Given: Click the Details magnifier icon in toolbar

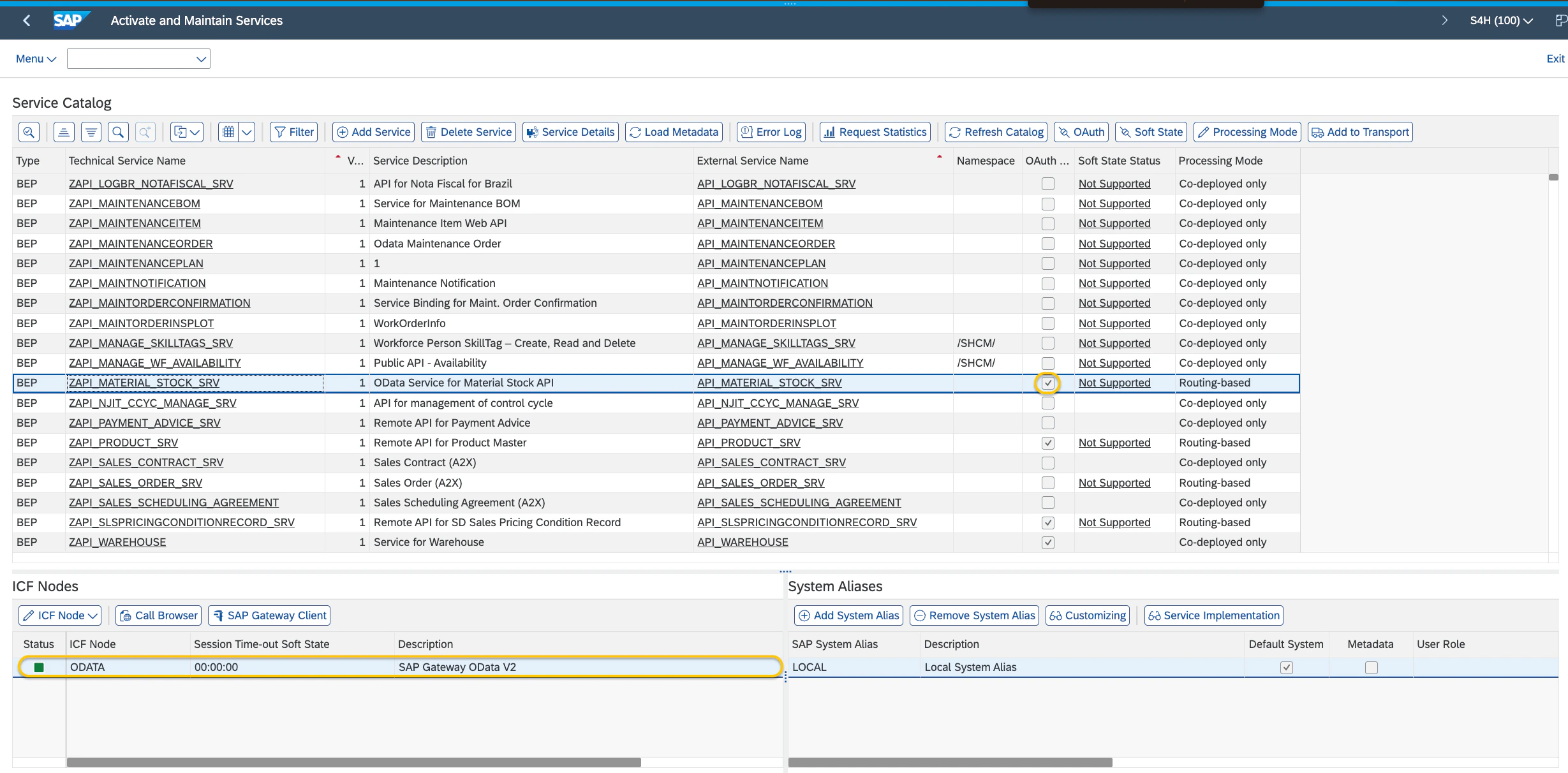Looking at the screenshot, I should click(x=29, y=132).
